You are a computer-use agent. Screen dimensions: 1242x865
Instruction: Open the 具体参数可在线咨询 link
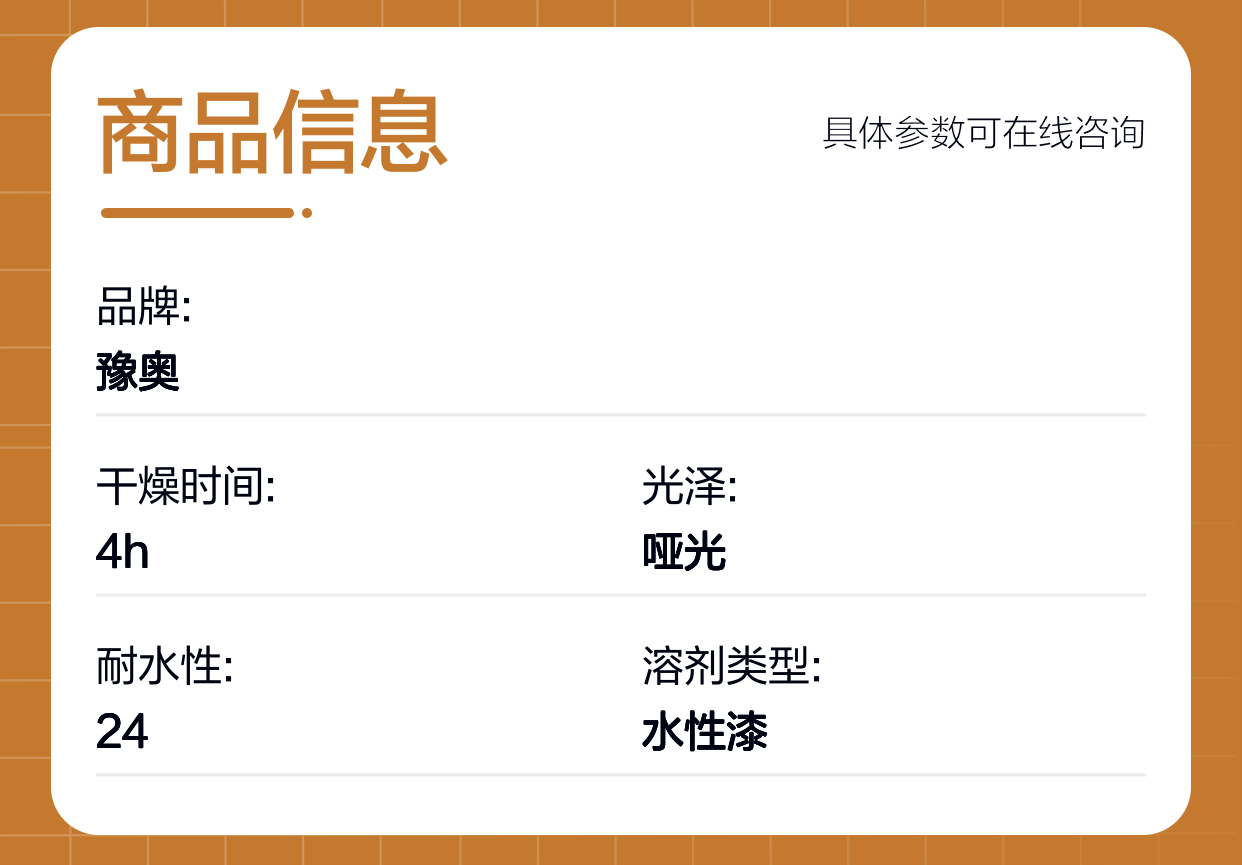pos(983,133)
